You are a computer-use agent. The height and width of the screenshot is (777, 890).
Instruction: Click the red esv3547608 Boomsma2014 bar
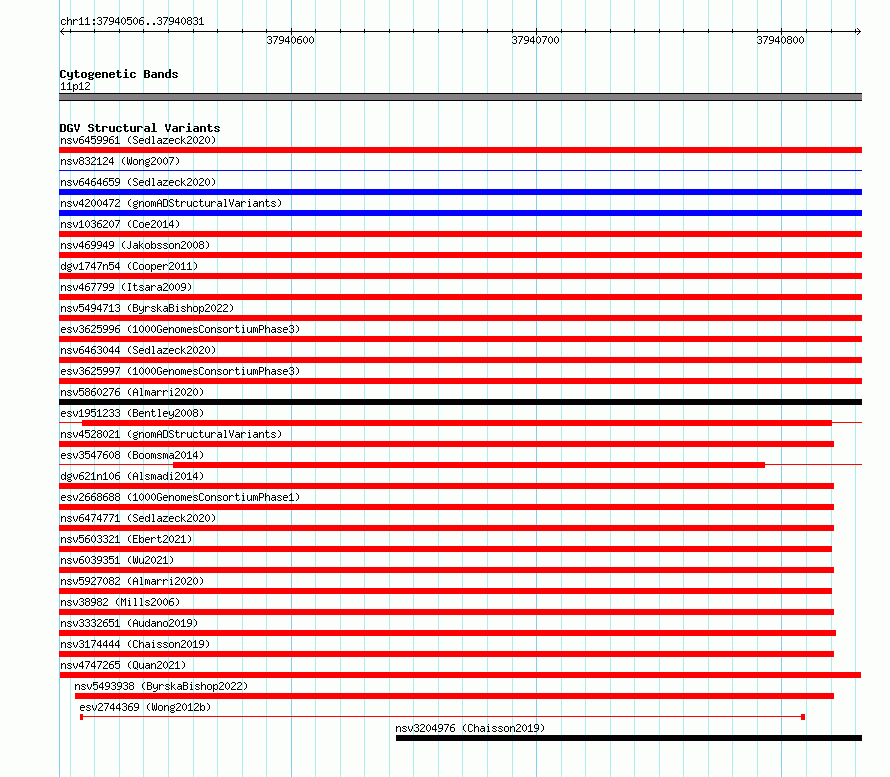click(469, 465)
